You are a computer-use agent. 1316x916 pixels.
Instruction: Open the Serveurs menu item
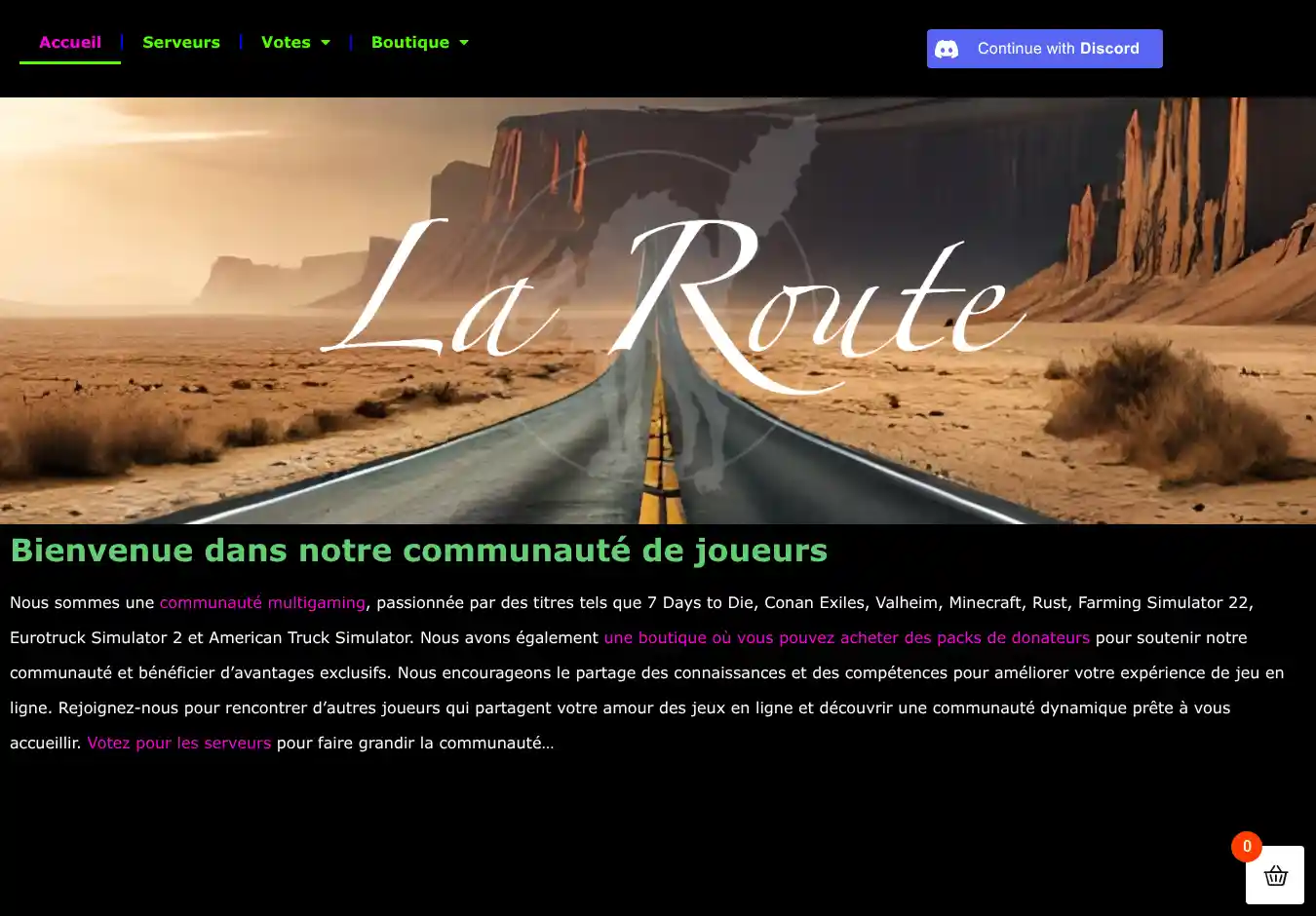(x=181, y=43)
